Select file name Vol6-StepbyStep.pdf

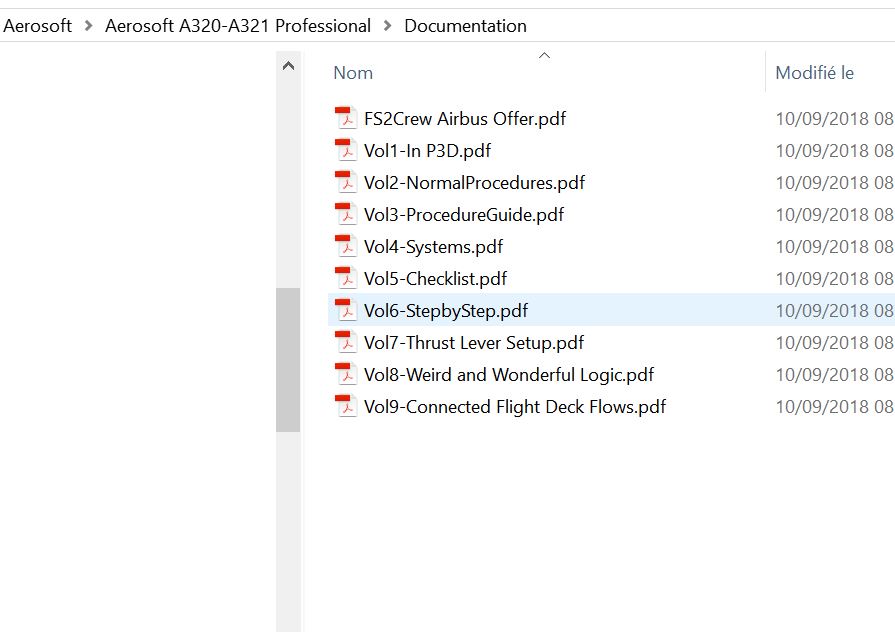(446, 311)
